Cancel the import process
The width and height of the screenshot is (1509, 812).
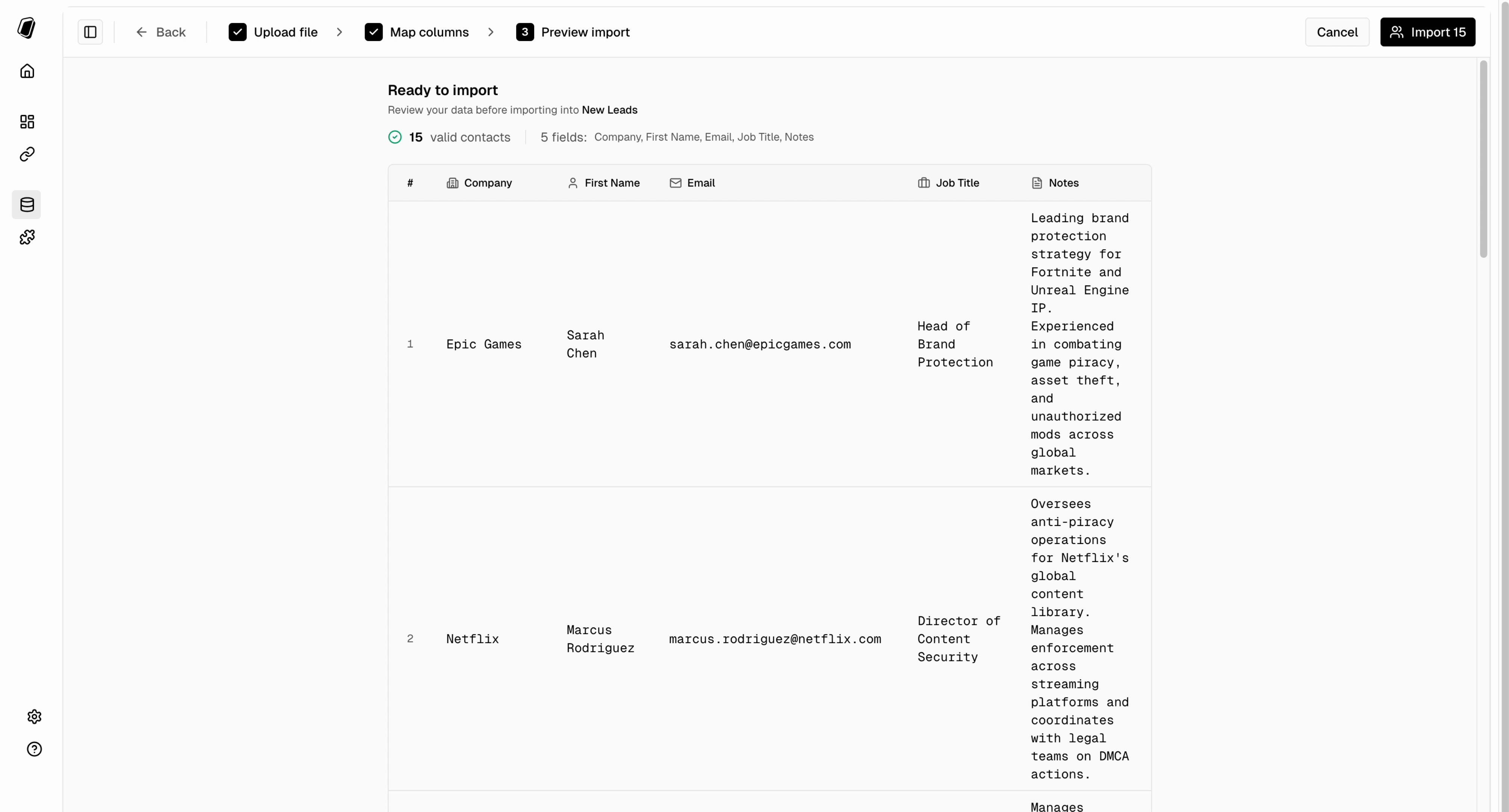click(x=1337, y=32)
